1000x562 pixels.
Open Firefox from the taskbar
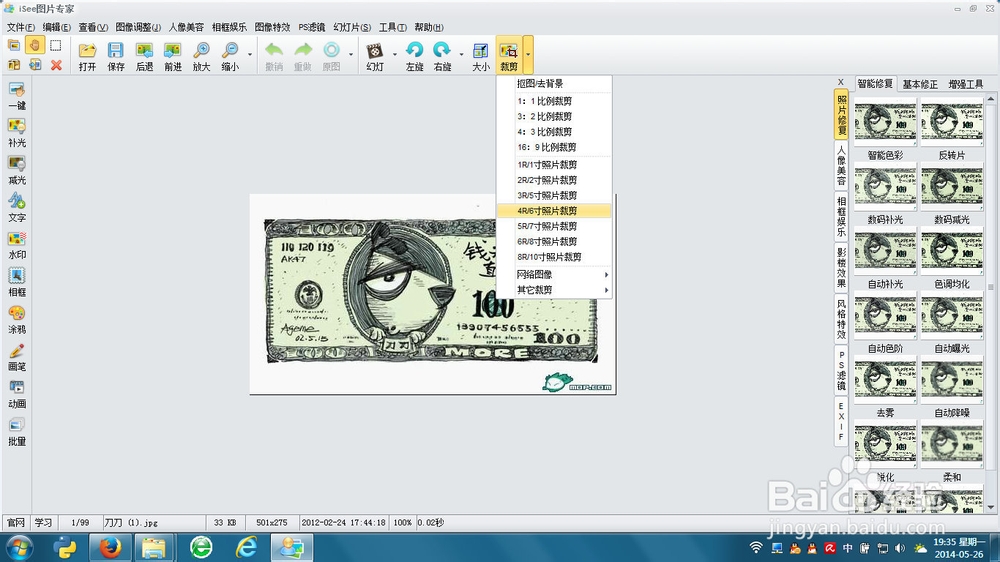[x=110, y=547]
